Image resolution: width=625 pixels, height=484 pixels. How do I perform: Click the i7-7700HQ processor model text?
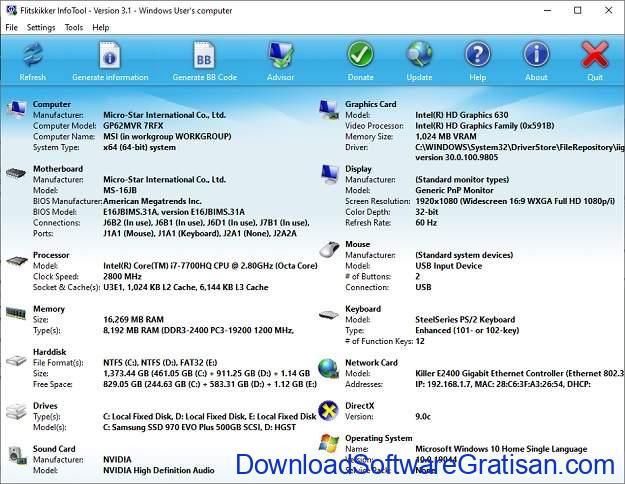tap(210, 266)
